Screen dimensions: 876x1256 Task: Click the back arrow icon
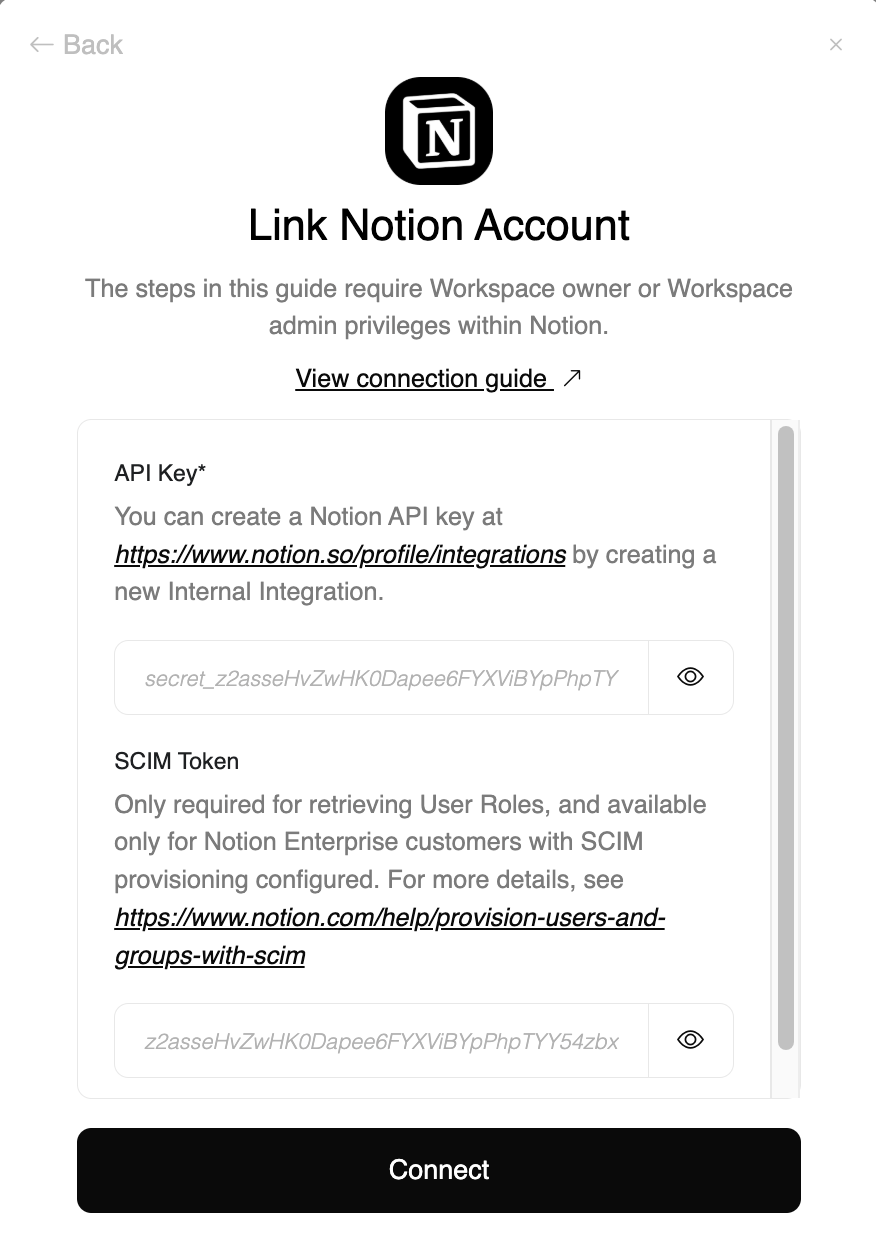pyautogui.click(x=40, y=44)
